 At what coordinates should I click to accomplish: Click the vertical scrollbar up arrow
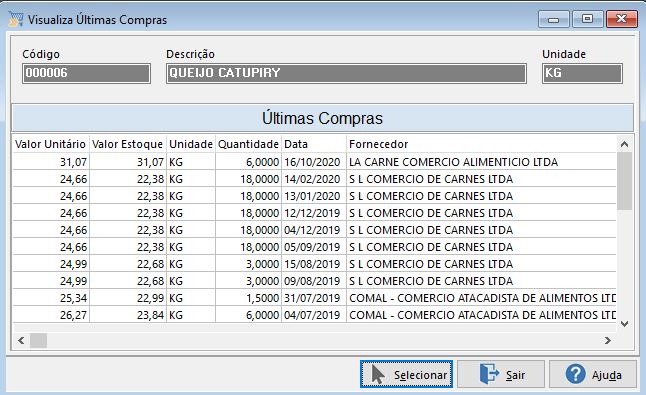624,144
